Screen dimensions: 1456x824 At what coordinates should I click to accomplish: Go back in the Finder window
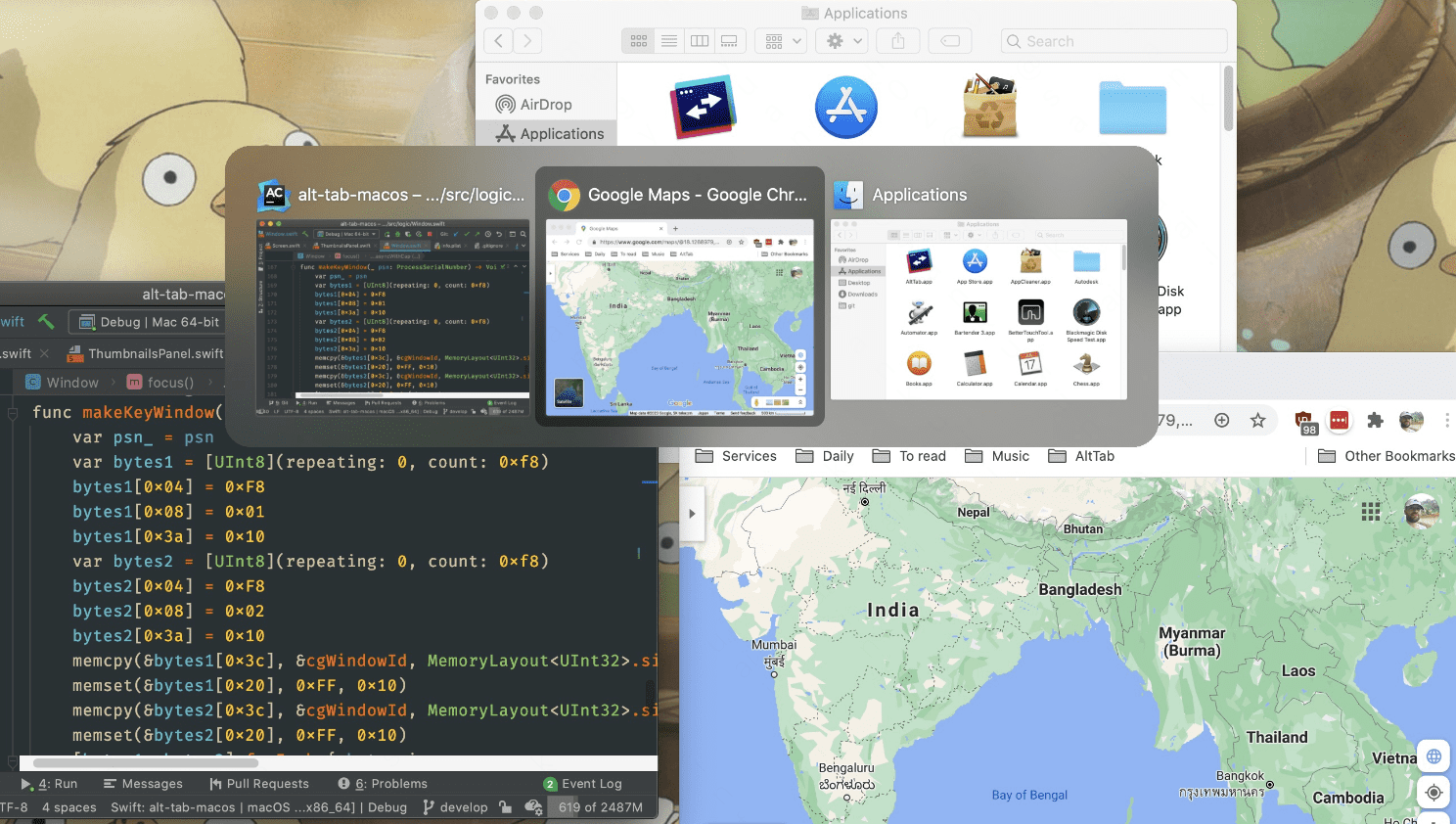click(499, 41)
